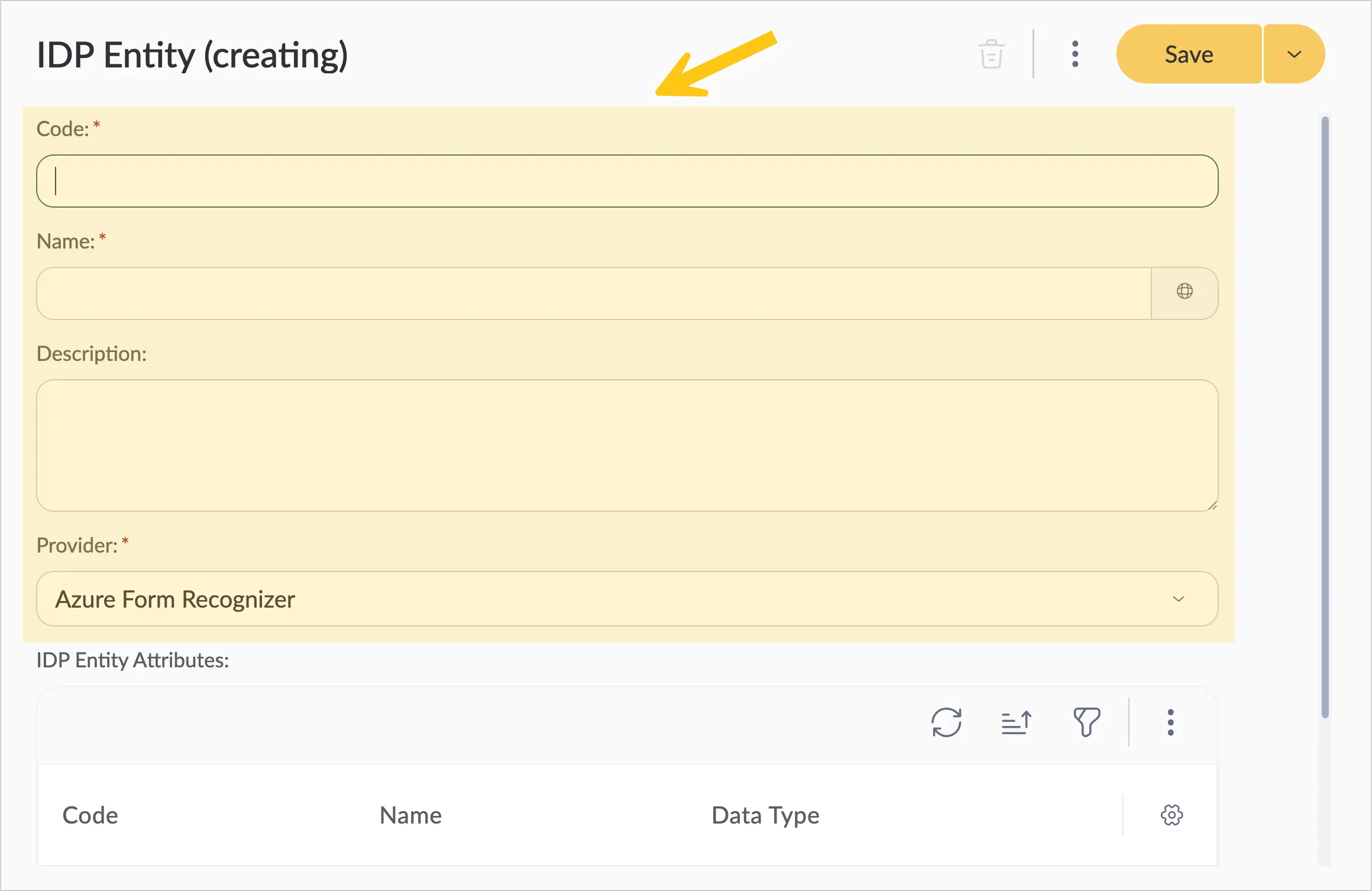The width and height of the screenshot is (1372, 891).
Task: Click the Name column header in table
Action: 410,815
